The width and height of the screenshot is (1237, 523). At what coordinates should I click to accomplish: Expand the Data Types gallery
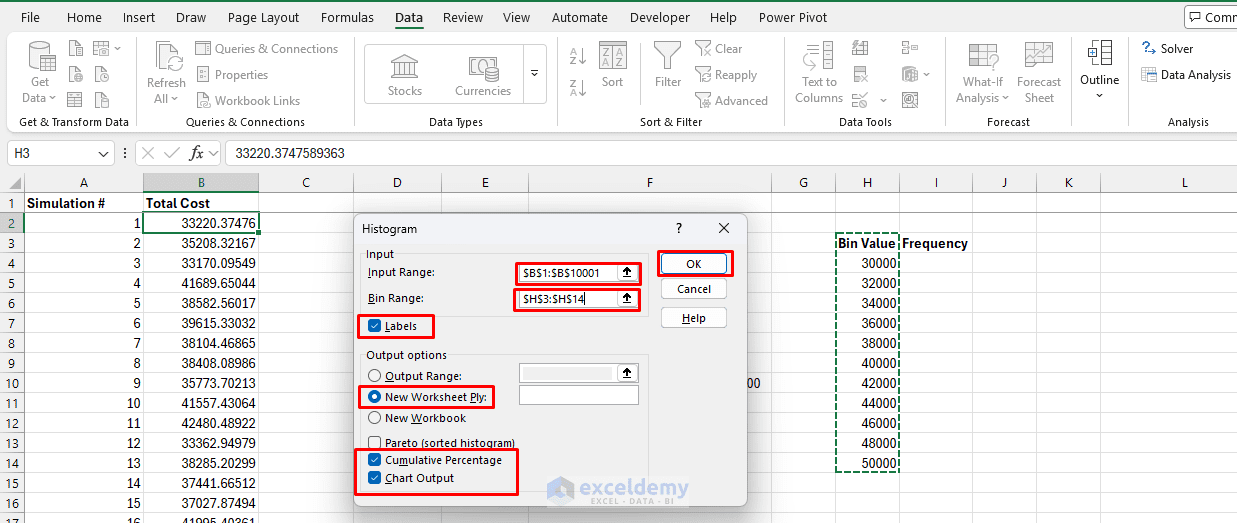(x=534, y=74)
